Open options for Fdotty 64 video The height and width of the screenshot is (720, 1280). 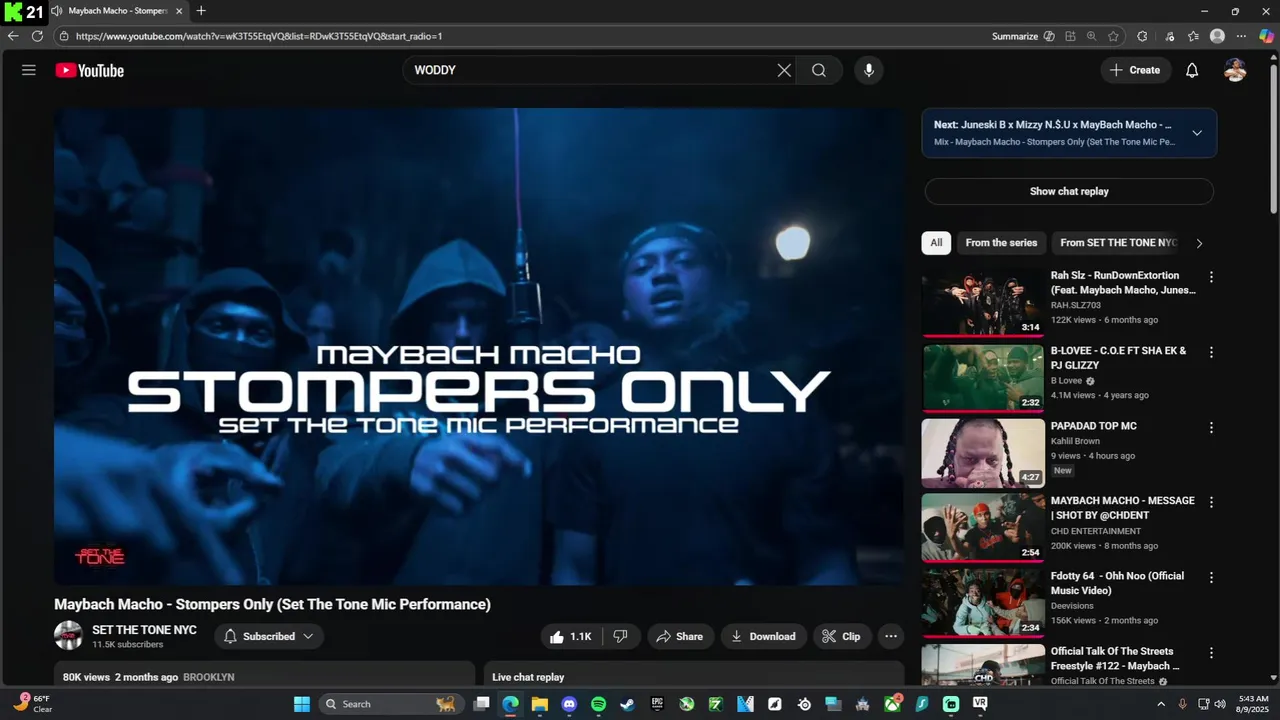coord(1211,577)
